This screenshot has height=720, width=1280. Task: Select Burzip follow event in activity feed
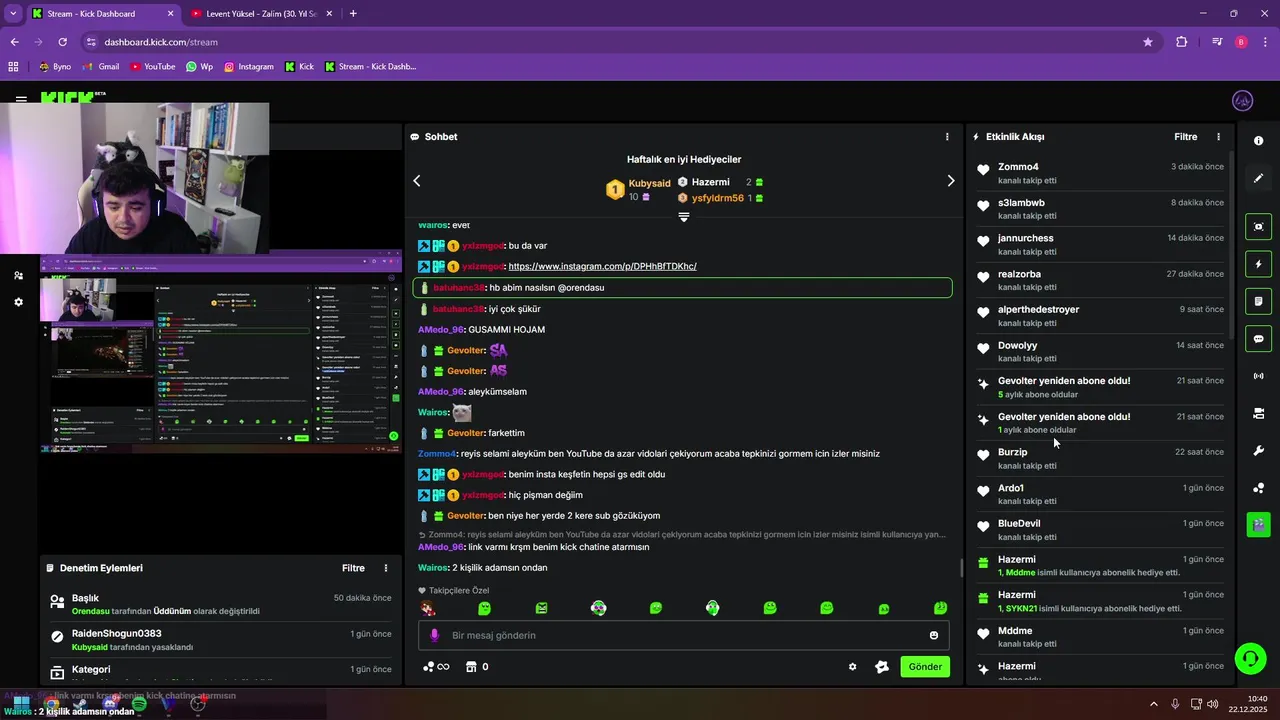[x=1099, y=458]
